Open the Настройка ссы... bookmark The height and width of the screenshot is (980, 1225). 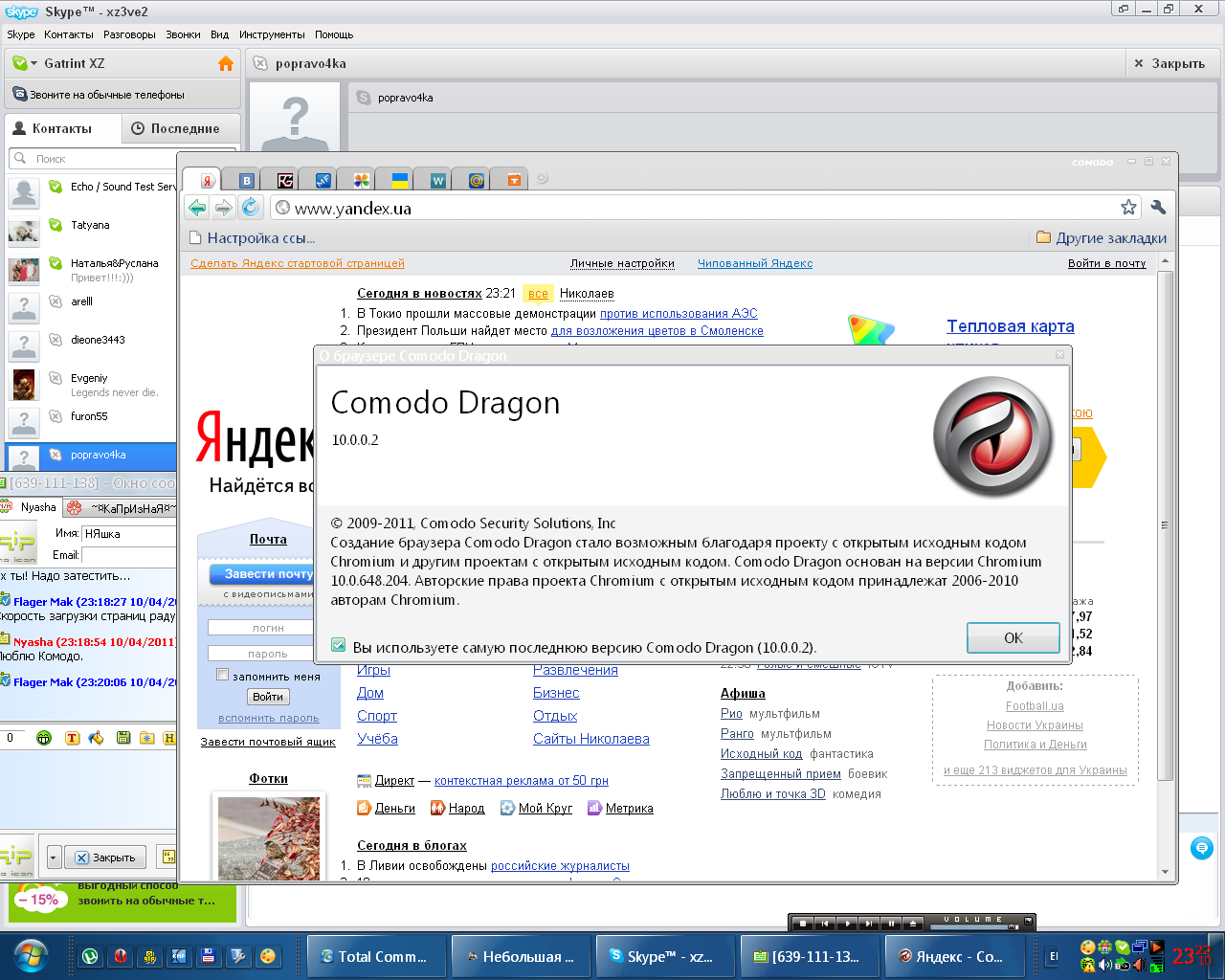(252, 238)
